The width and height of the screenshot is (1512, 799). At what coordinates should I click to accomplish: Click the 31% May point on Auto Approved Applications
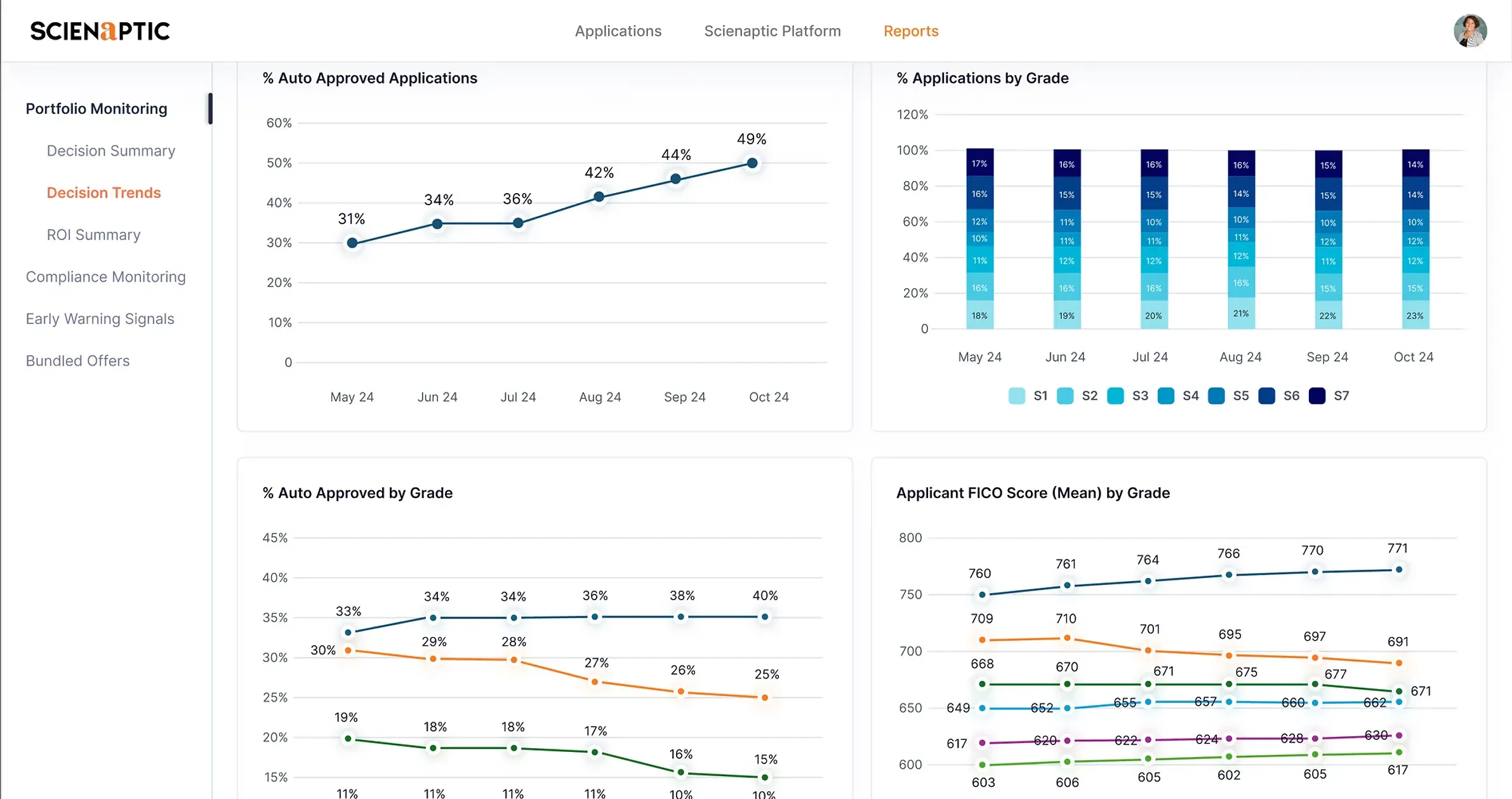tap(352, 243)
